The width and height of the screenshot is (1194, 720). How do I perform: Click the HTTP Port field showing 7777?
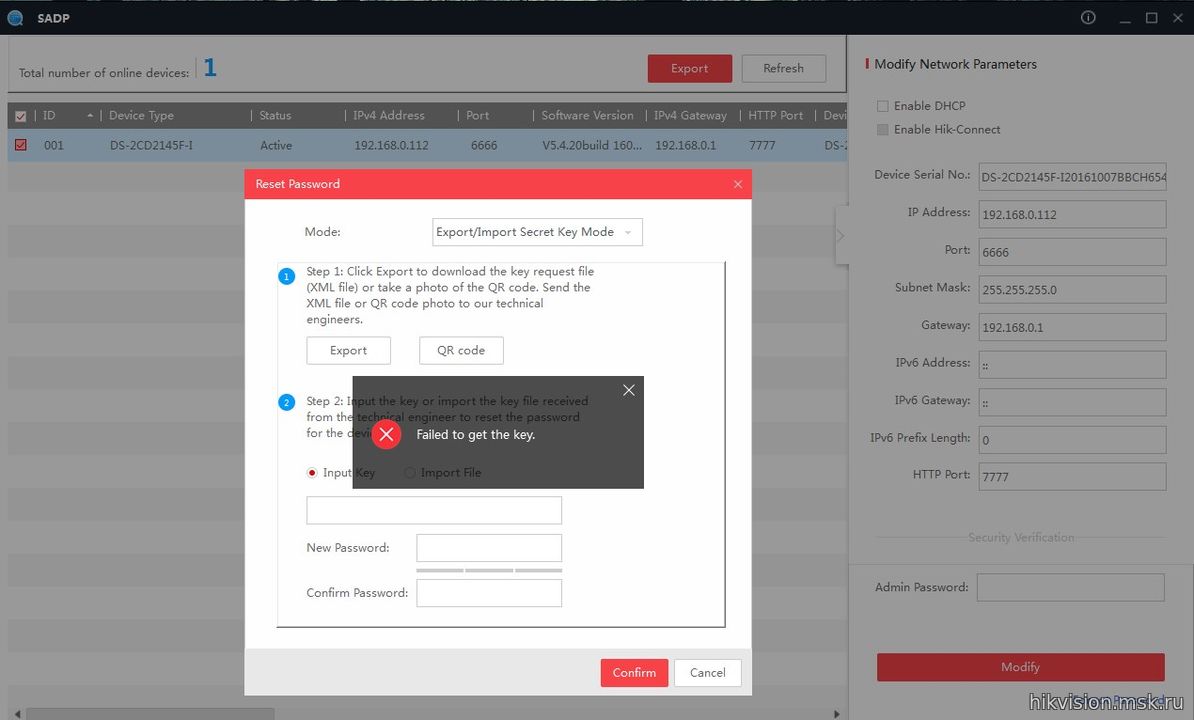coord(1072,476)
